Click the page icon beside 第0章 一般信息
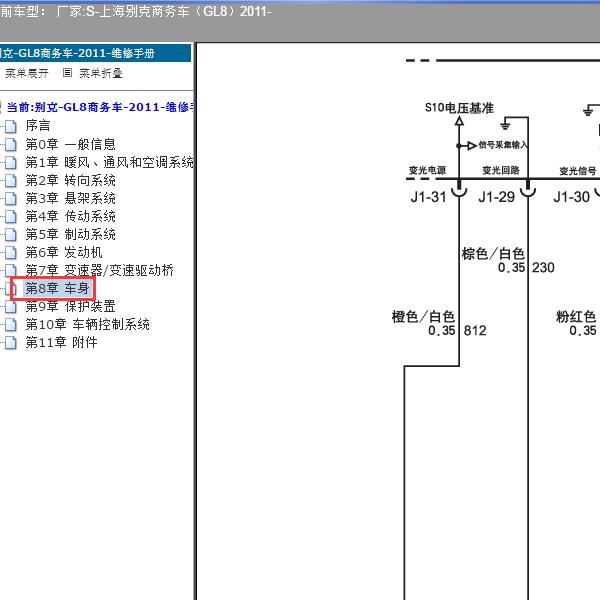 coord(11,145)
